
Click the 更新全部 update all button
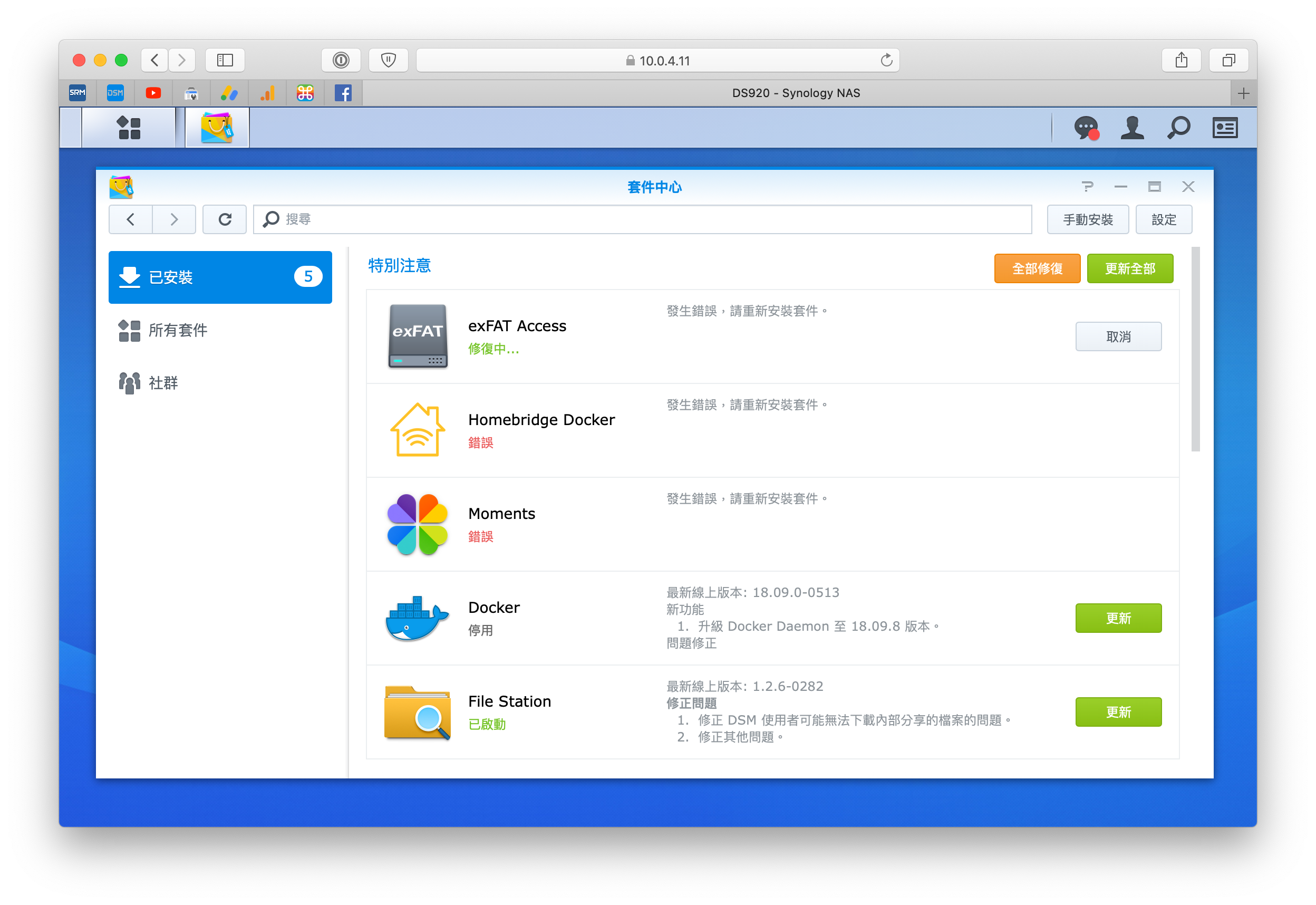[1129, 268]
